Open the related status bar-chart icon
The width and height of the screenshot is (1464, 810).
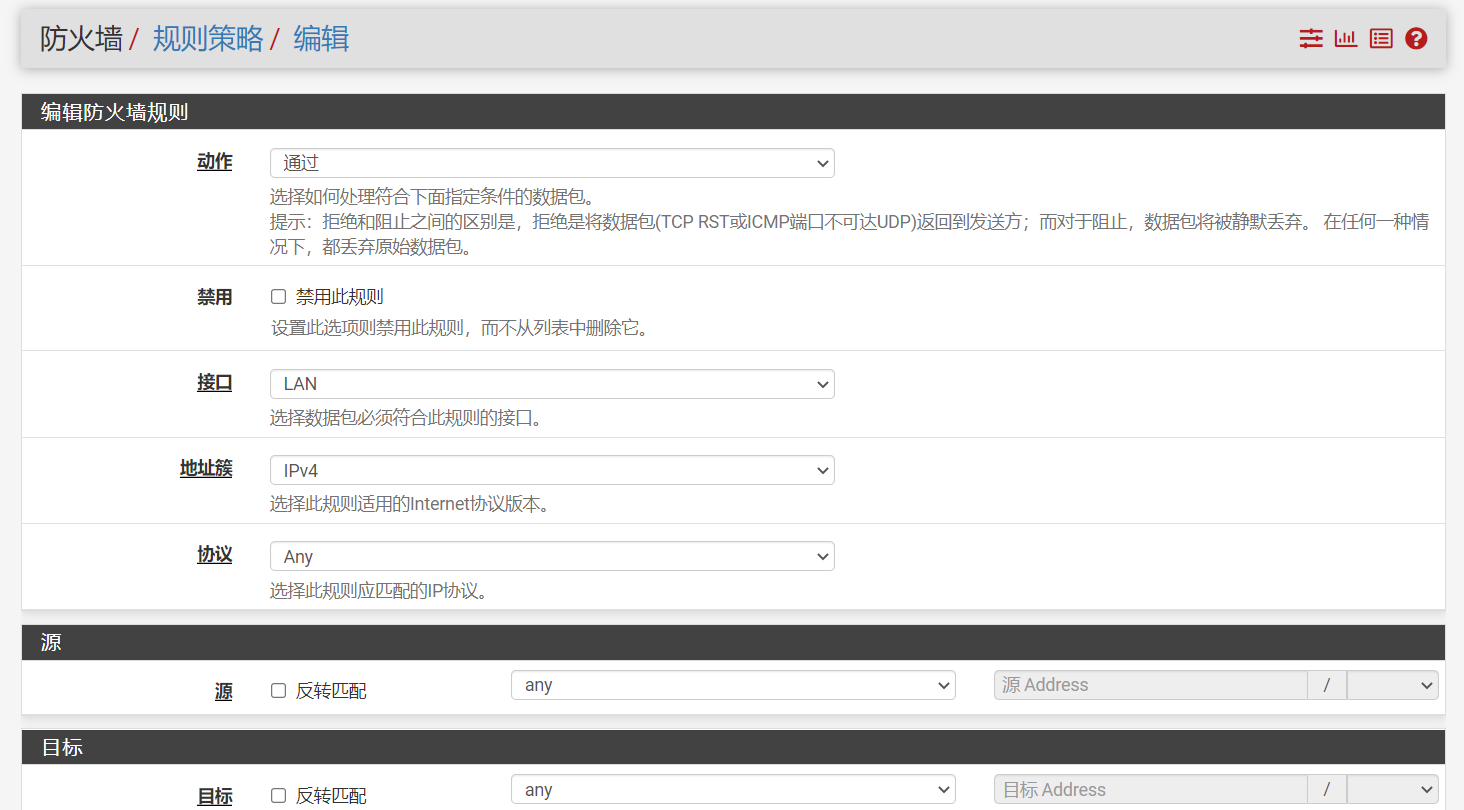pyautogui.click(x=1345, y=39)
